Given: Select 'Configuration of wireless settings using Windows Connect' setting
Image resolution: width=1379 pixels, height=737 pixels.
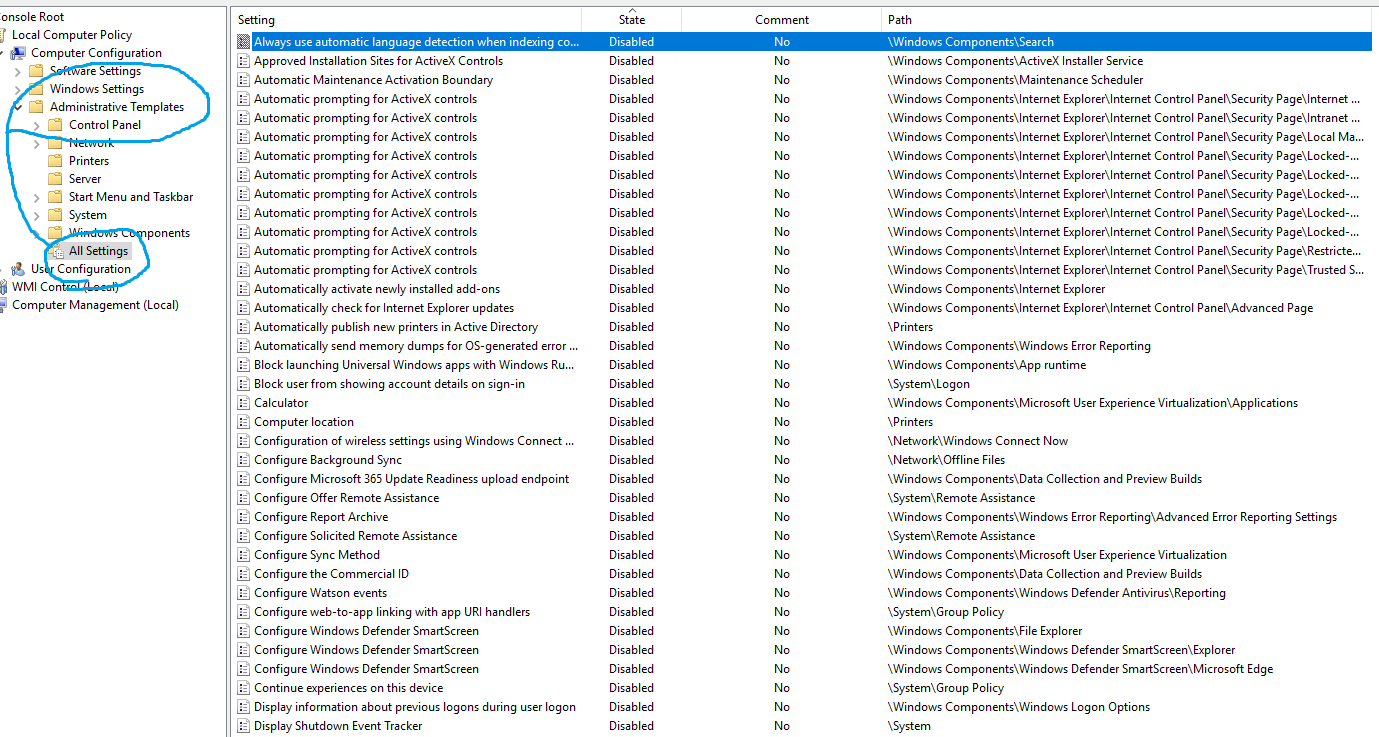Looking at the screenshot, I should tap(414, 441).
